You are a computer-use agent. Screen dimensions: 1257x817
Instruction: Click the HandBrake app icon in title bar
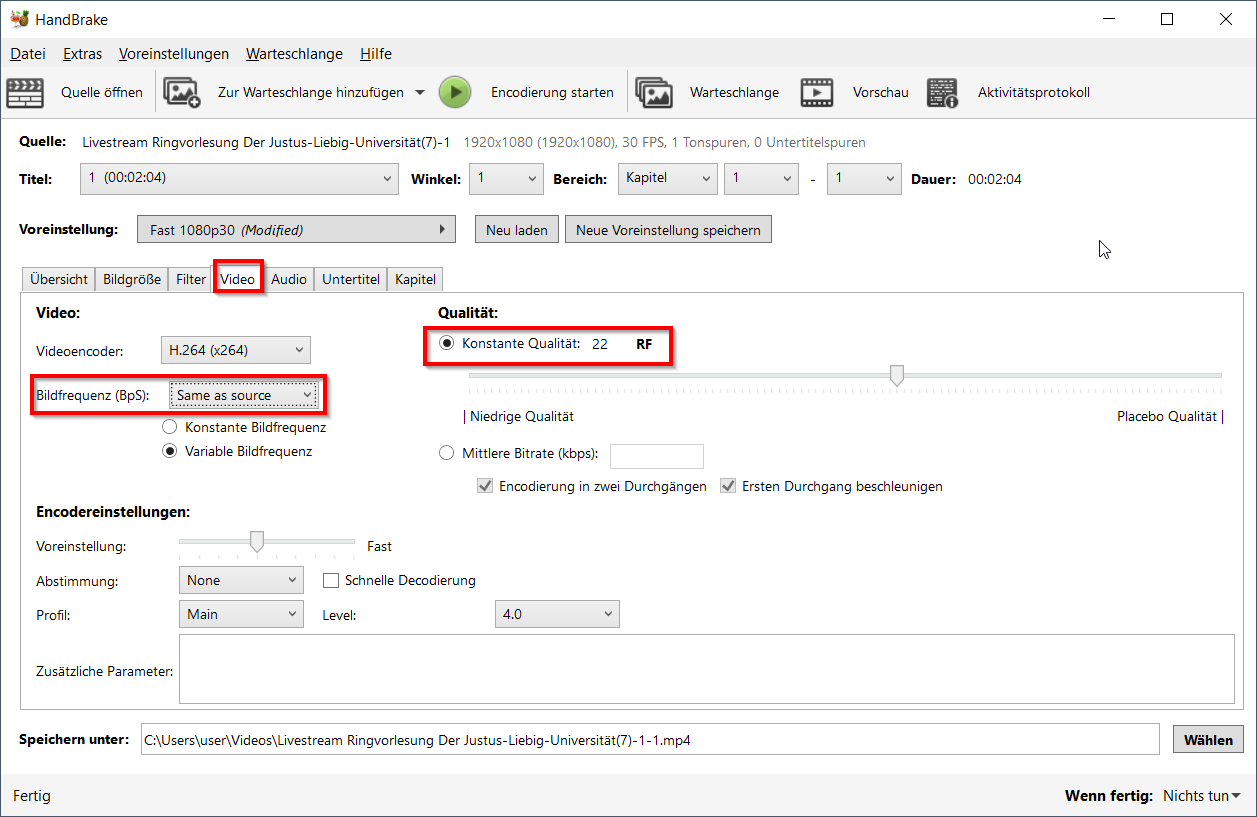tap(19, 19)
